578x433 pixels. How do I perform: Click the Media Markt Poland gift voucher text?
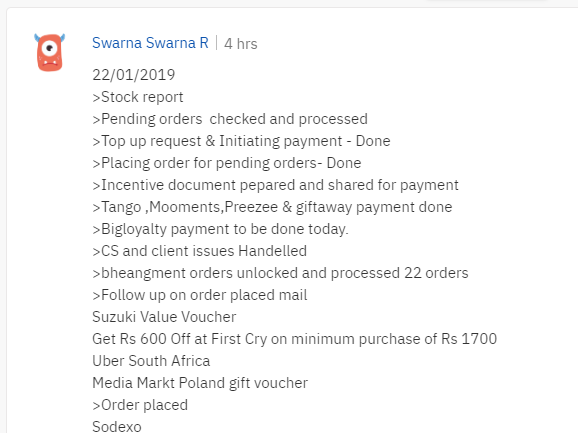click(x=200, y=383)
